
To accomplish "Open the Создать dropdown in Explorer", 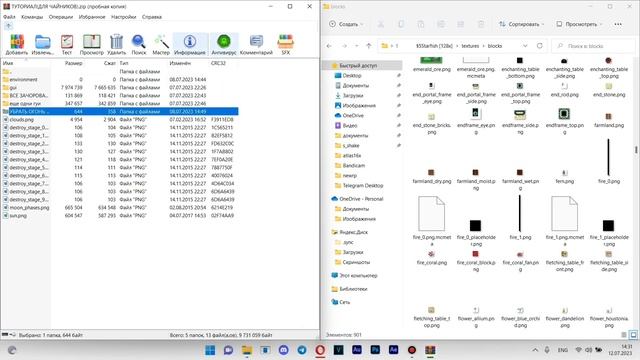I will coord(346,24).
